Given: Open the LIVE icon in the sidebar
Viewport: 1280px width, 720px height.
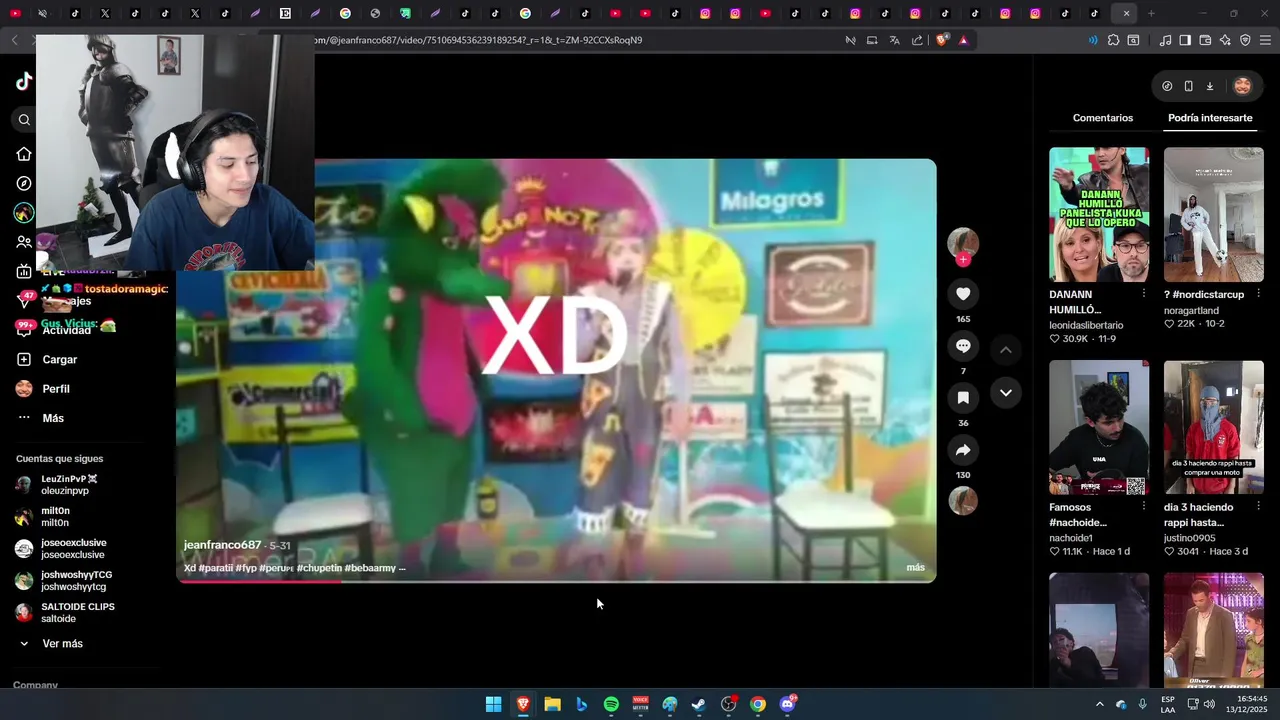Looking at the screenshot, I should pyautogui.click(x=24, y=271).
